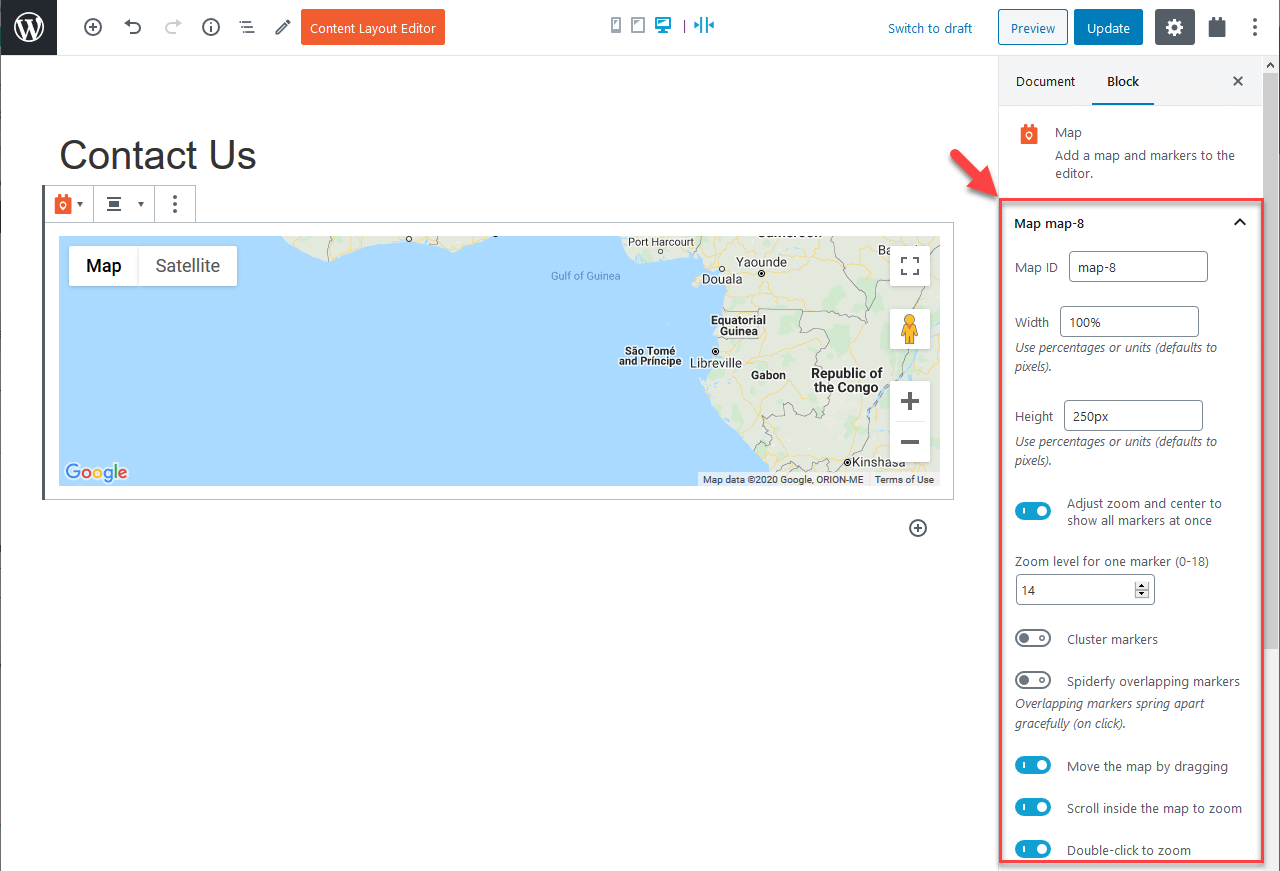Click the Update button
The height and width of the screenshot is (871, 1280).
(x=1108, y=28)
